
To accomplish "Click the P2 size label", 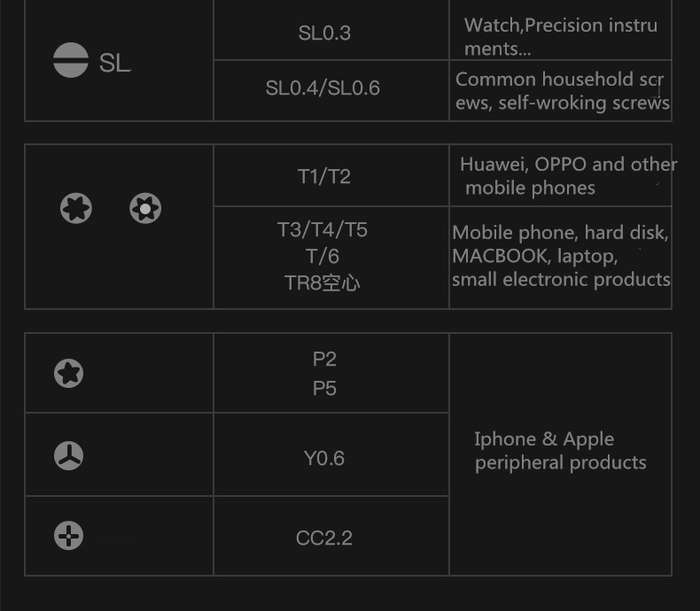I will (325, 359).
